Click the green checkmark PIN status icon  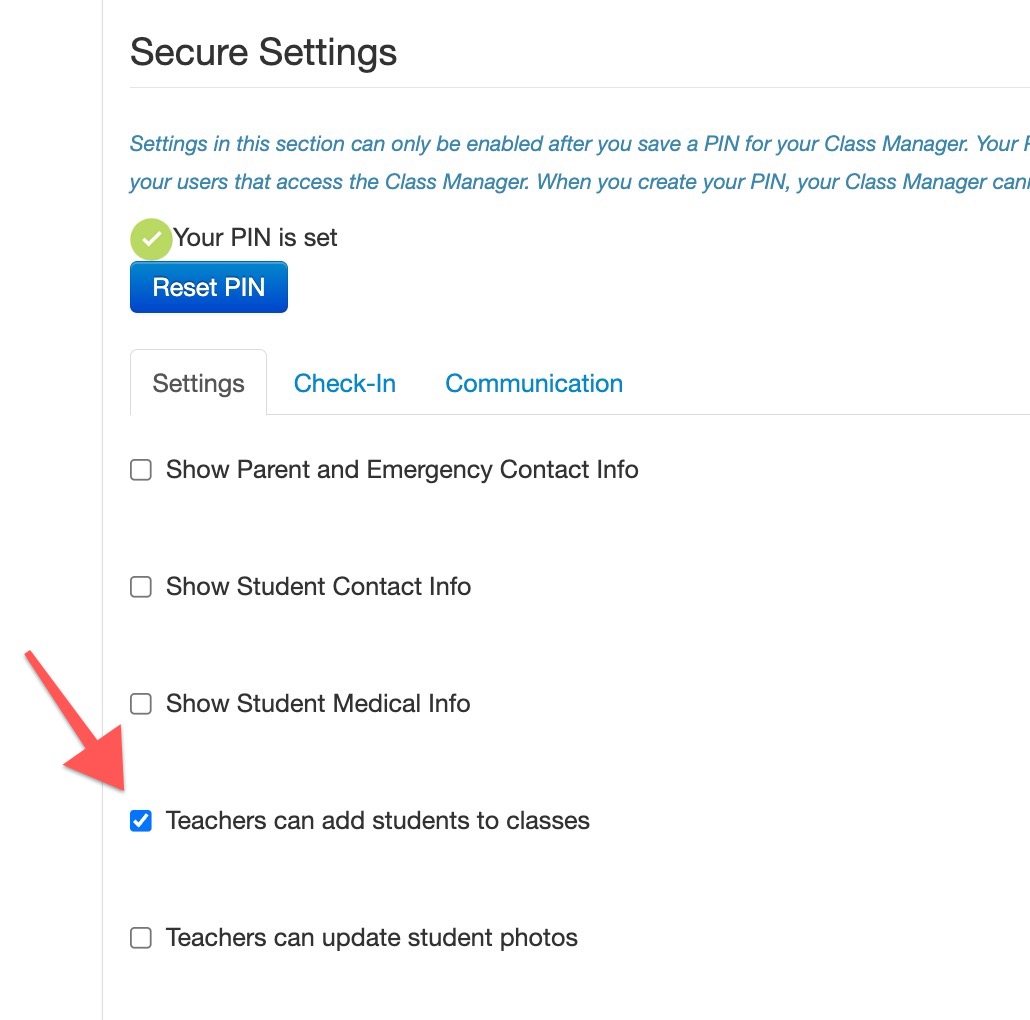tap(151, 238)
